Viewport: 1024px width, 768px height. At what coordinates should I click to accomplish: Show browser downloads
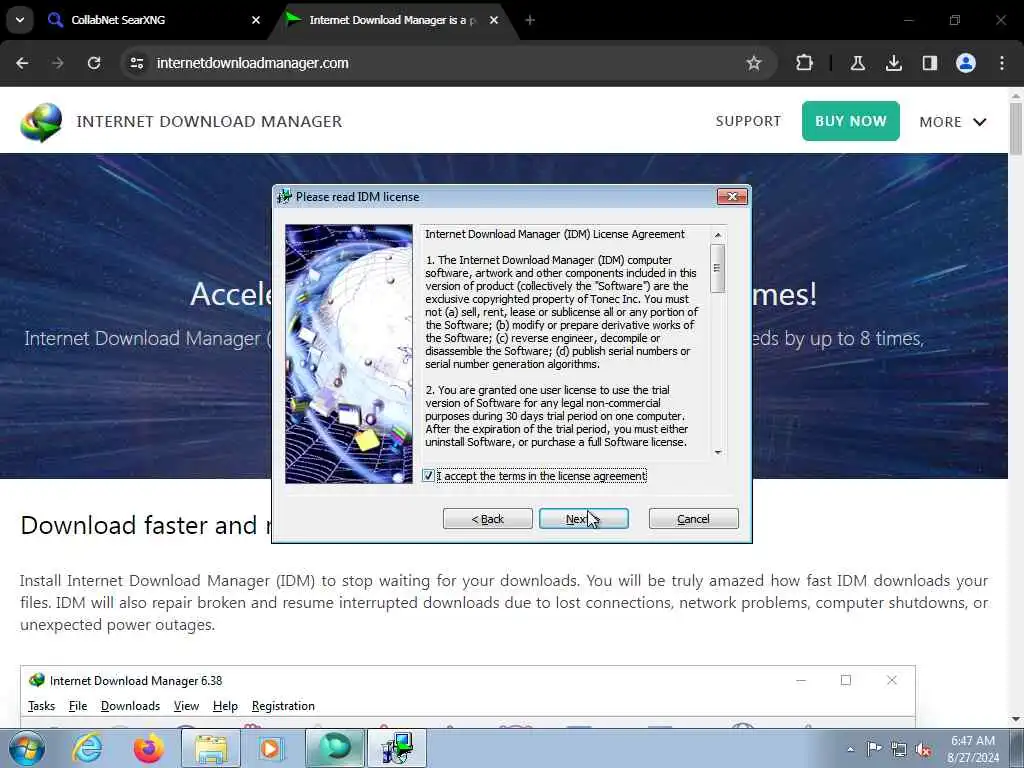click(x=894, y=63)
